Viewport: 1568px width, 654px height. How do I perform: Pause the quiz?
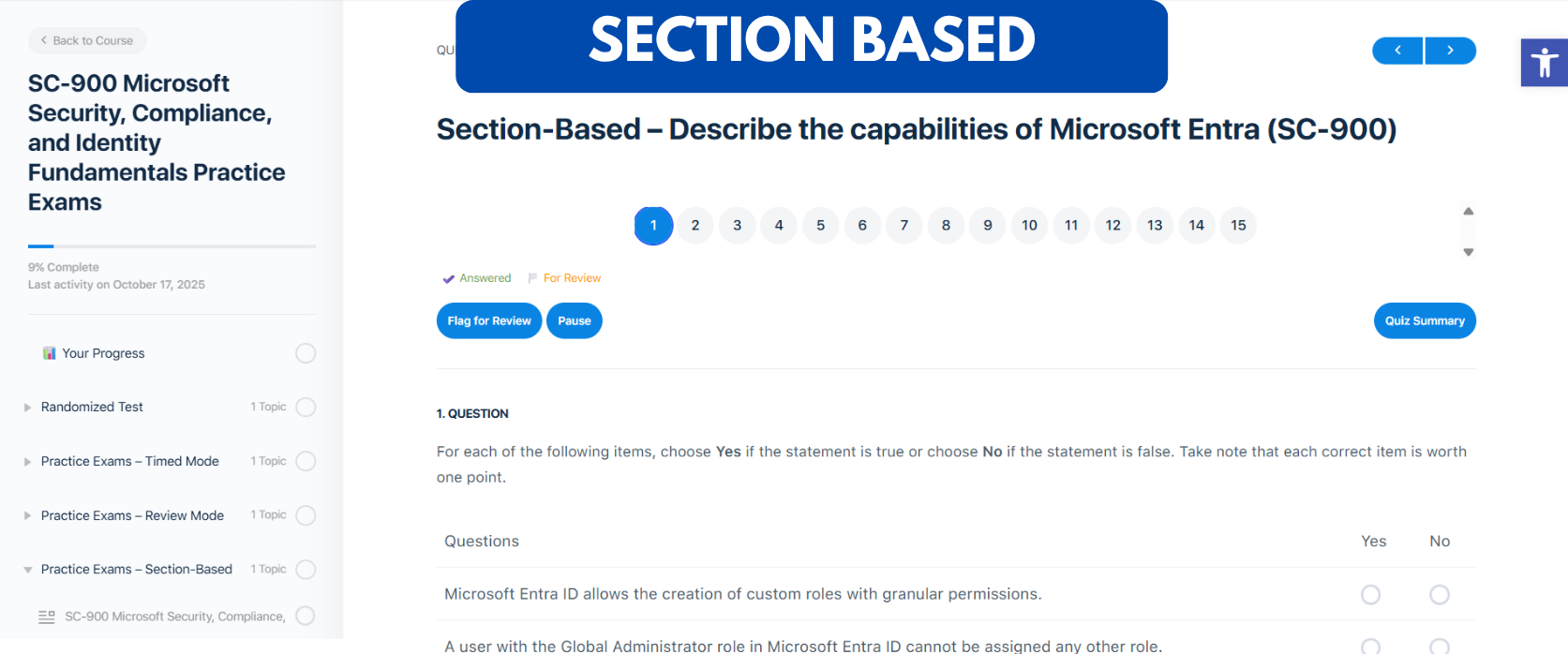[x=574, y=320]
